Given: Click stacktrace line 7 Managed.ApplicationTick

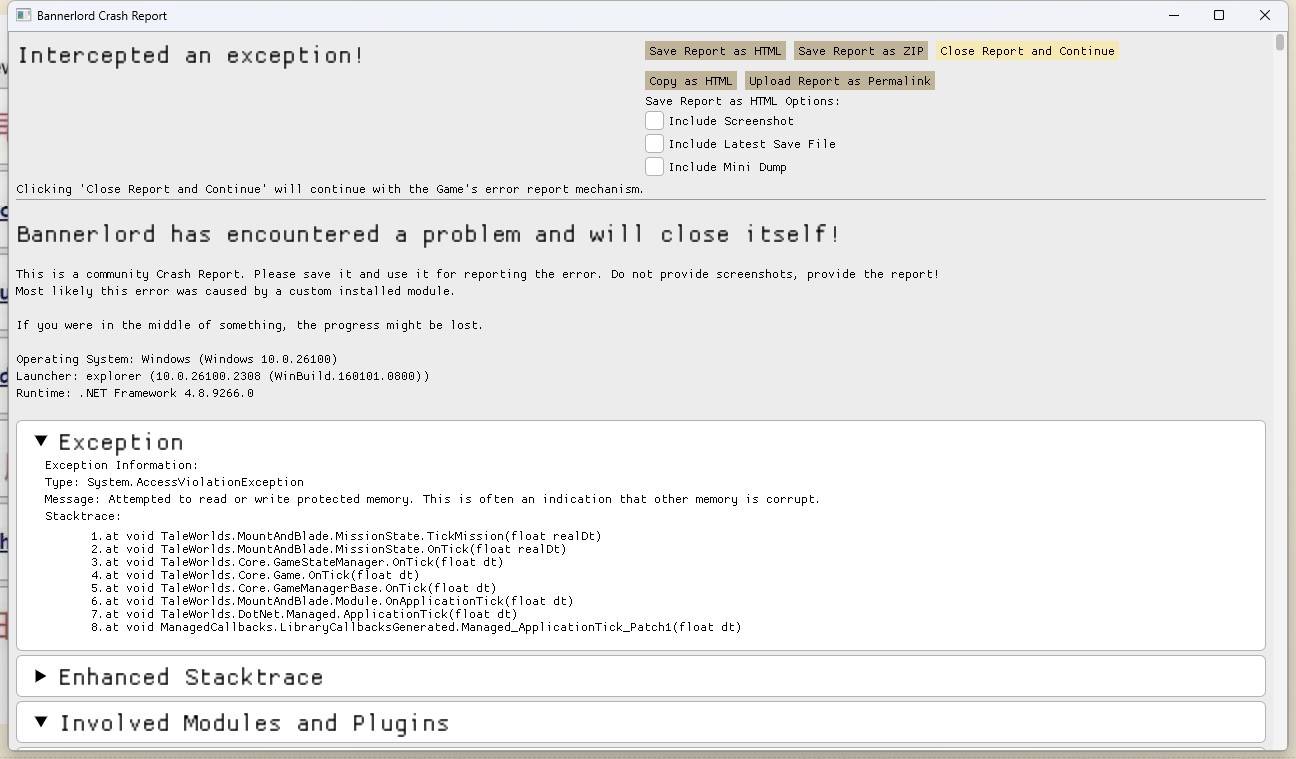Looking at the screenshot, I should (x=304, y=614).
